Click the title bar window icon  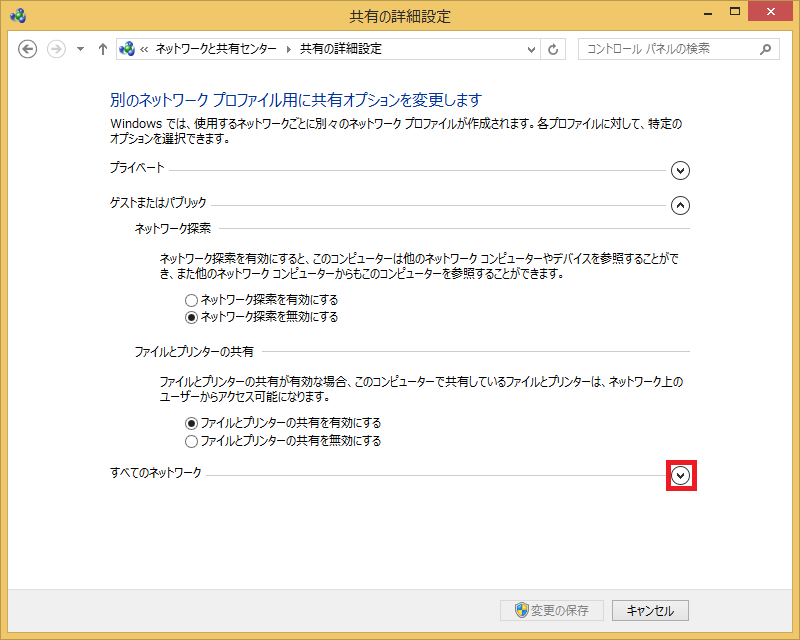(18, 15)
